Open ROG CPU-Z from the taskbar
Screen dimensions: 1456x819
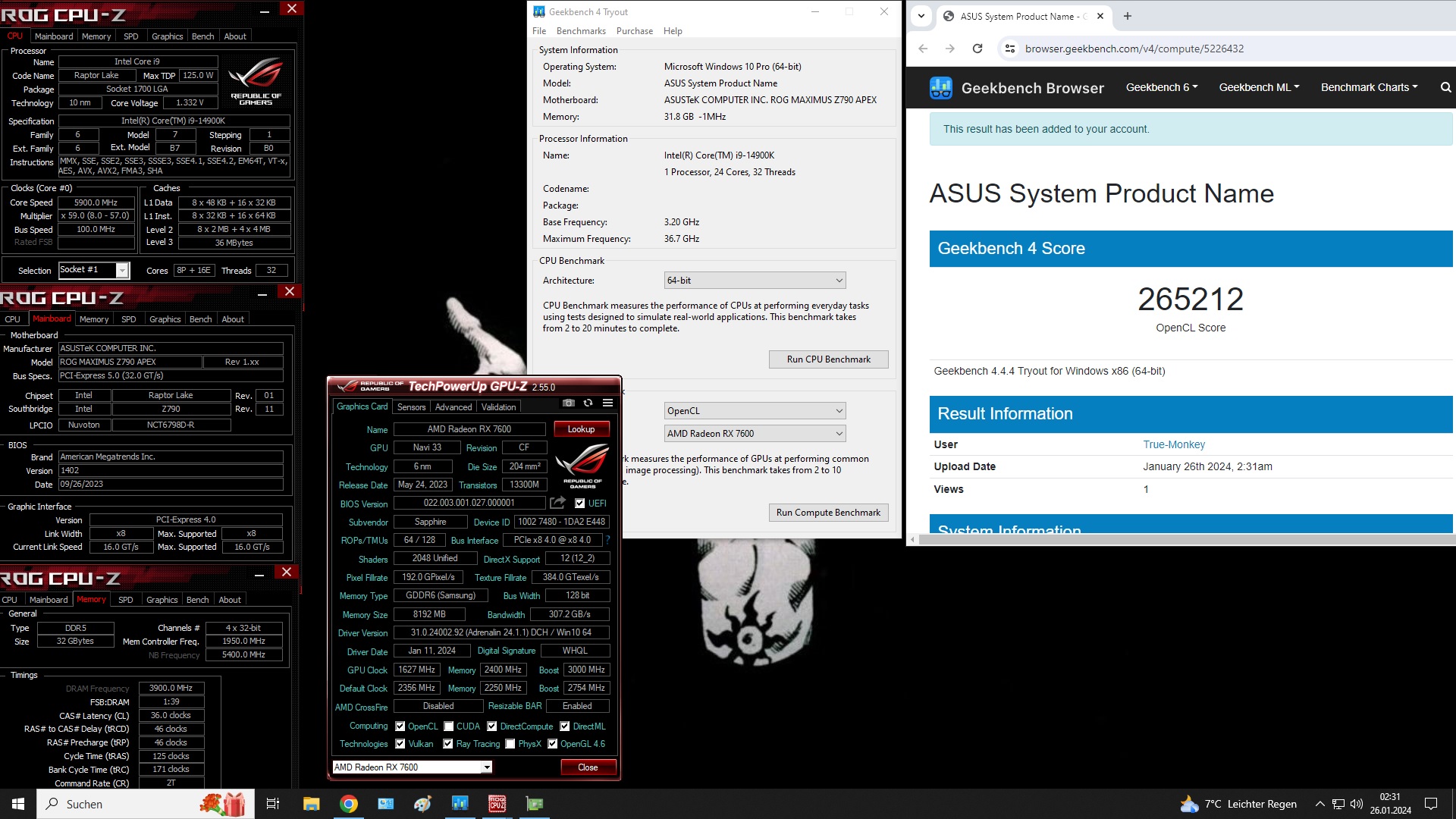point(497,804)
